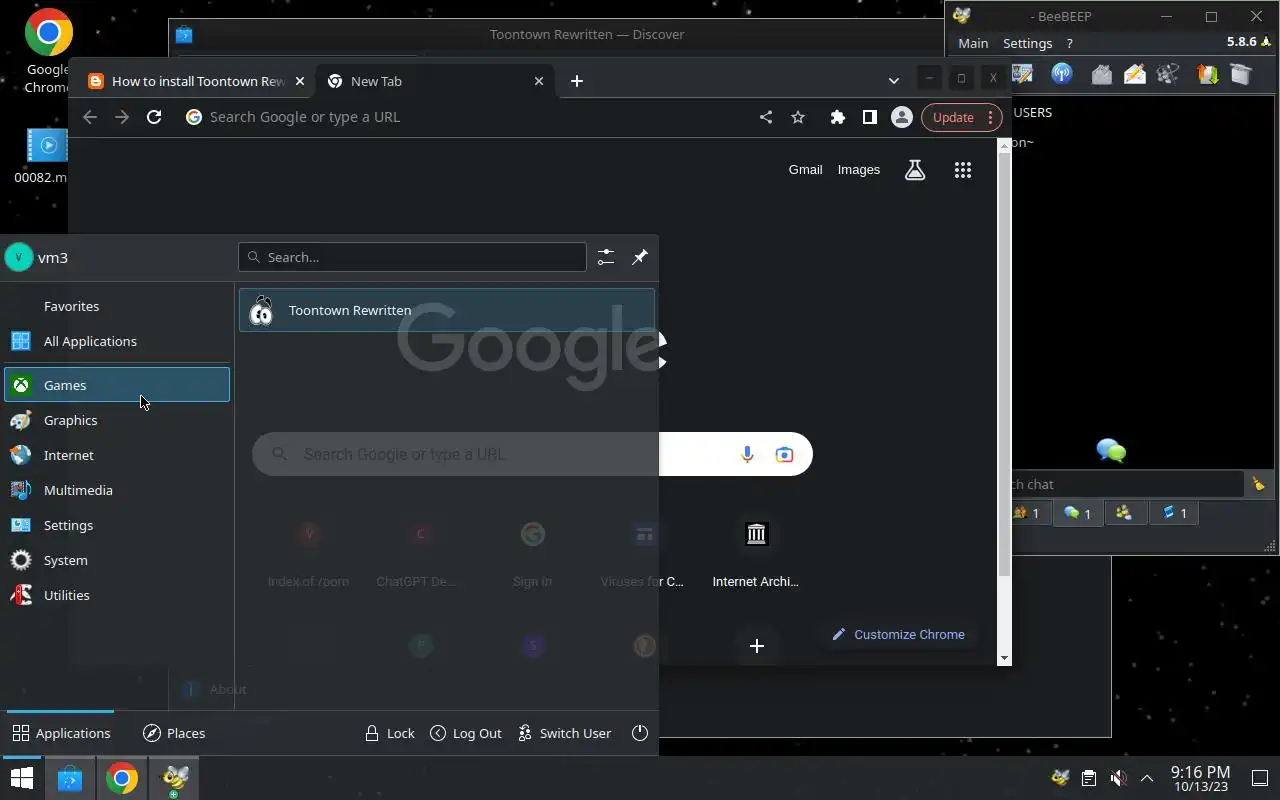Click Customize Chrome button

[898, 634]
